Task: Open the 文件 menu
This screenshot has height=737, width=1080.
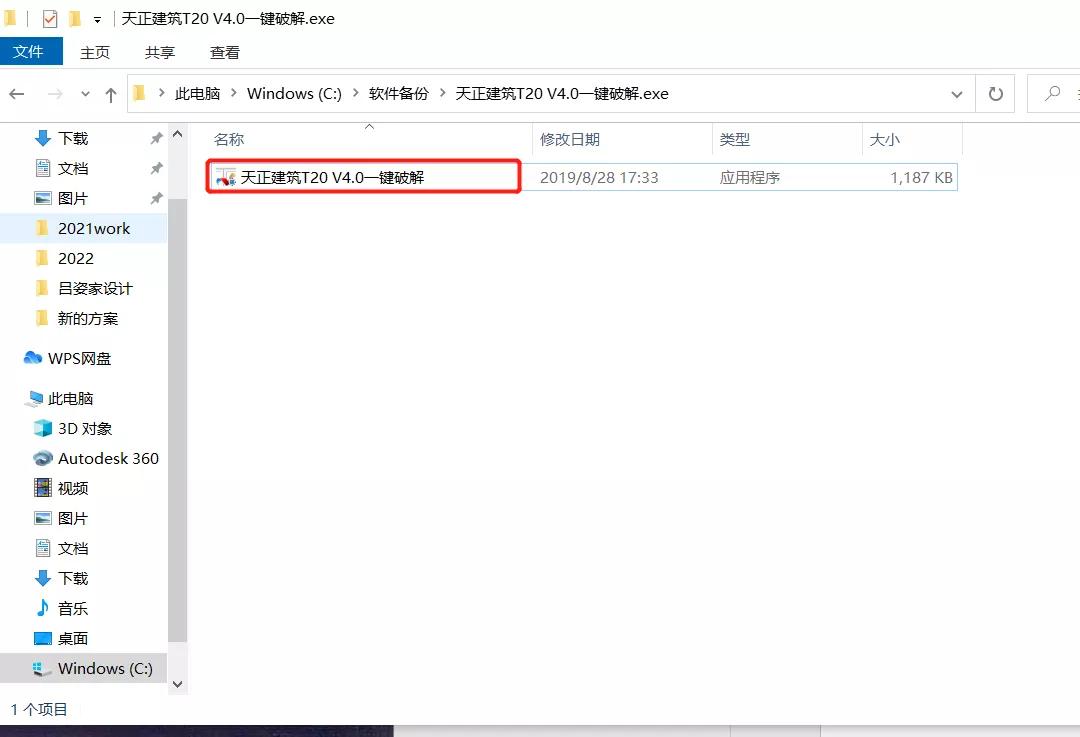Action: pyautogui.click(x=32, y=52)
